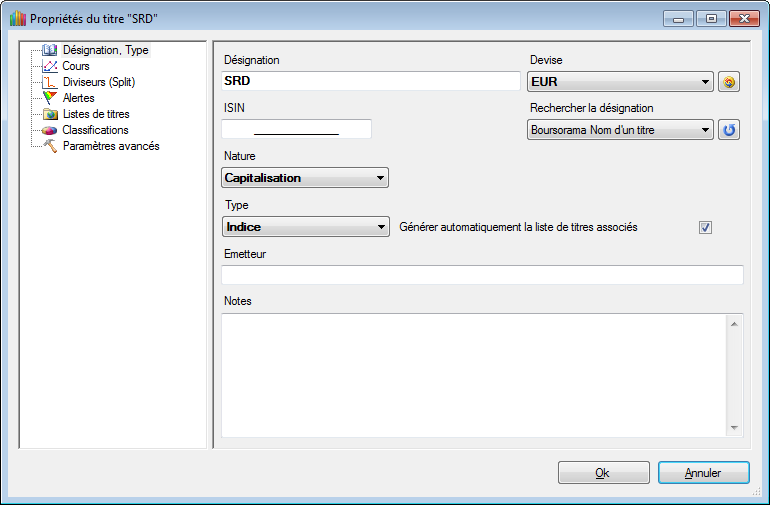Select the Classifications icon
The height and width of the screenshot is (505, 770).
coord(51,130)
